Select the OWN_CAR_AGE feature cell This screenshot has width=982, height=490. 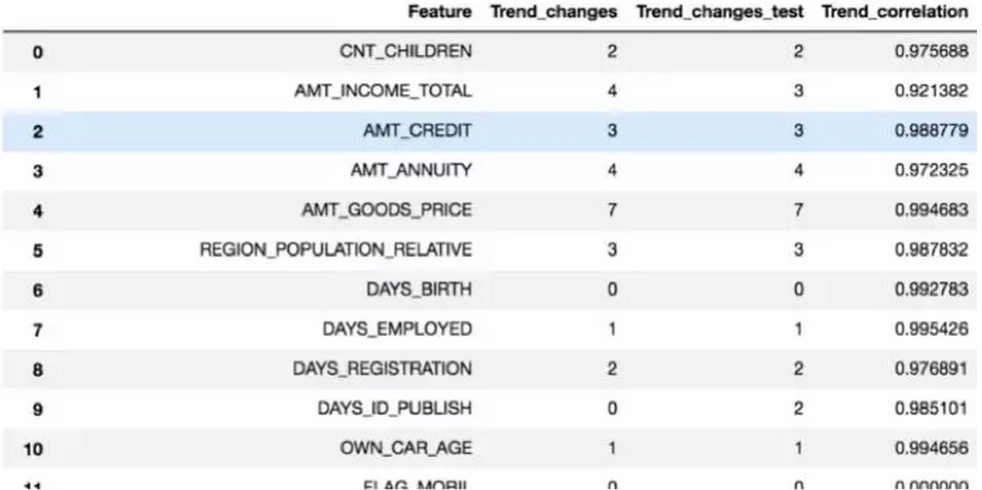tap(406, 449)
